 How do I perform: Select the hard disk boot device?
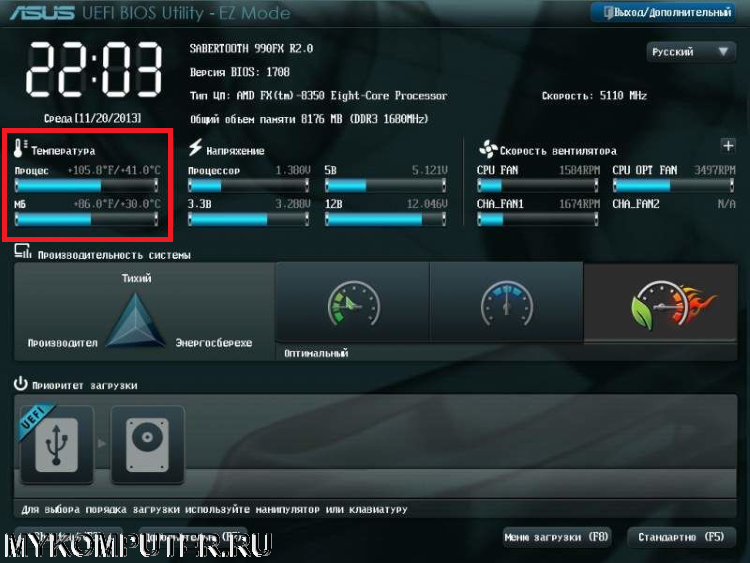coord(147,445)
